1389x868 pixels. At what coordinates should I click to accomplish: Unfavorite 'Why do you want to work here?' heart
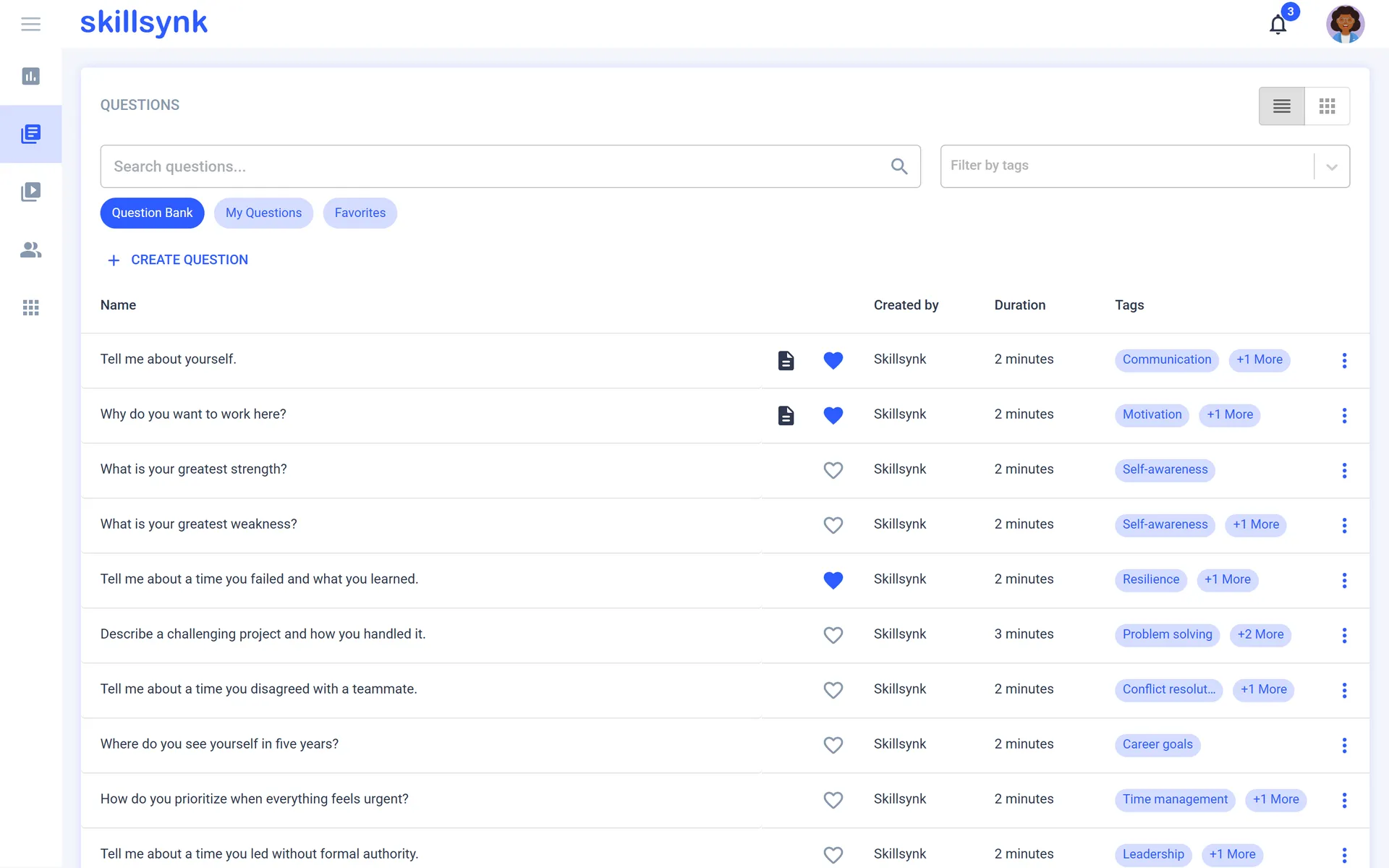tap(833, 415)
